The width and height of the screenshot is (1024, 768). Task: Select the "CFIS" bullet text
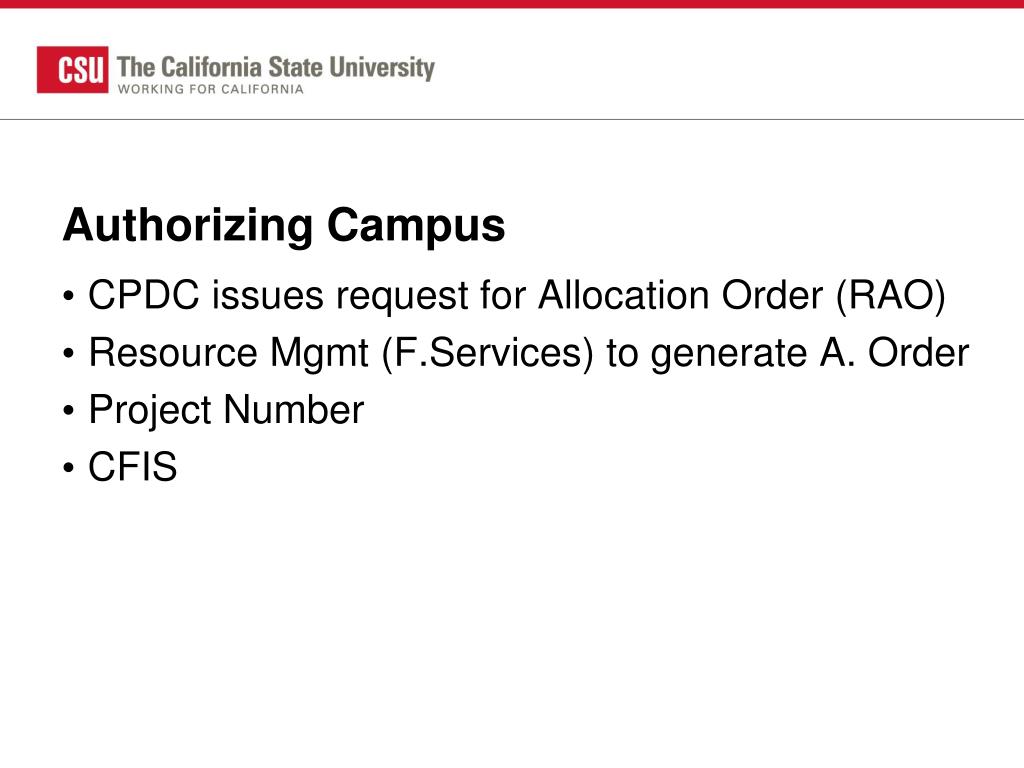point(133,467)
